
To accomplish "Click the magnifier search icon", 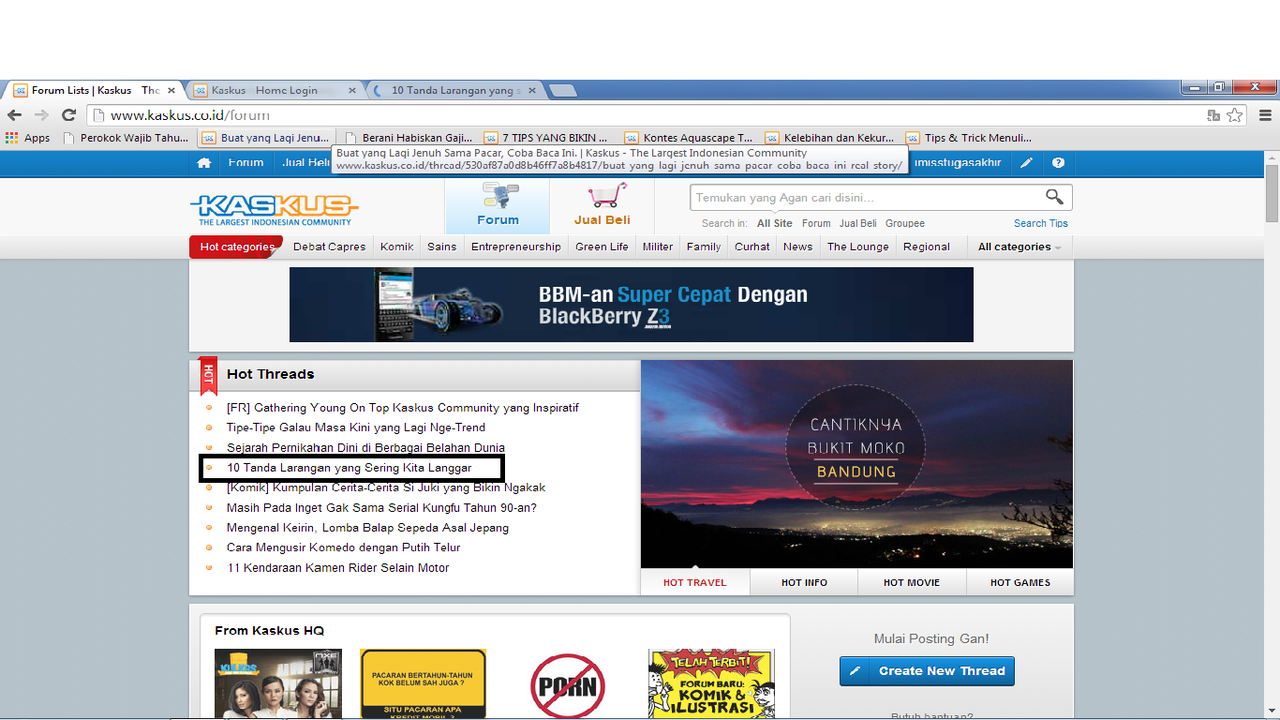I will point(1054,197).
